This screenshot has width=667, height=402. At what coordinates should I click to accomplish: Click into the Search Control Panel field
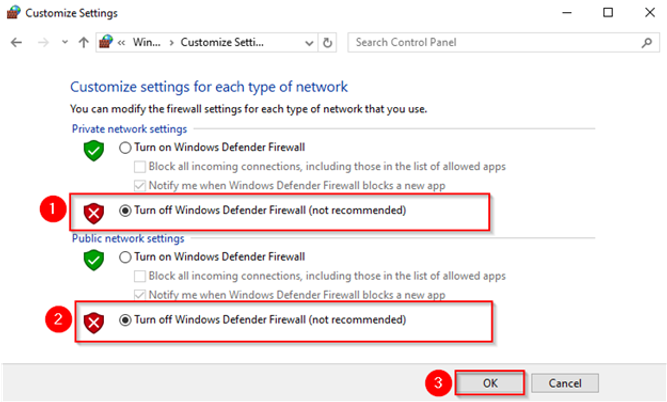(490, 43)
